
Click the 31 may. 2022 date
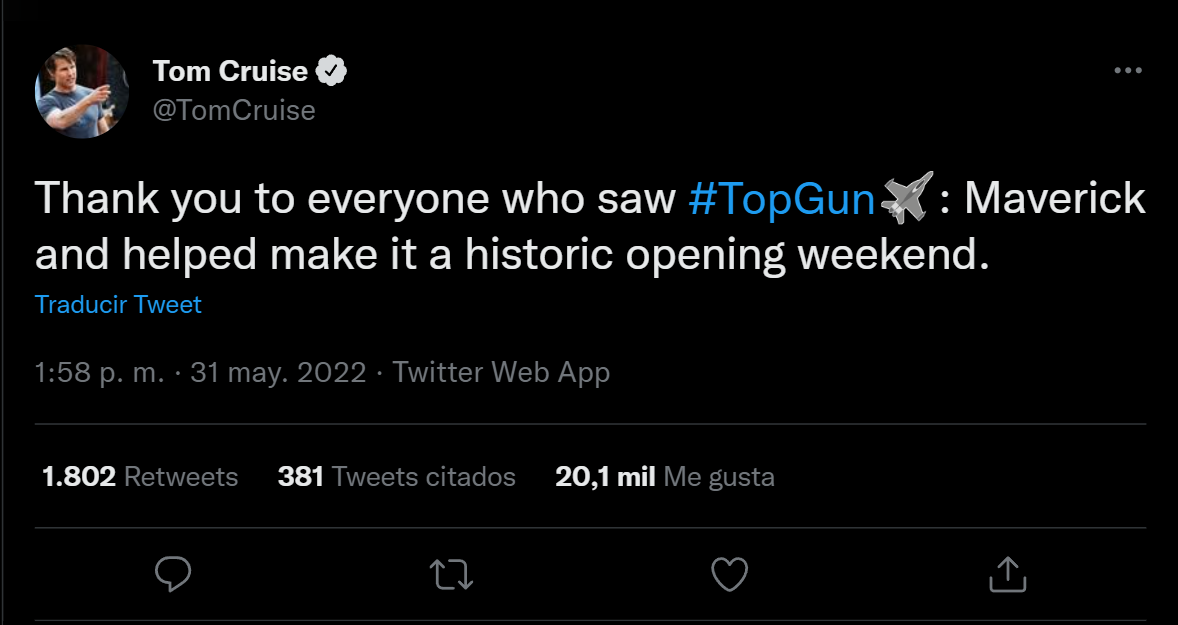[278, 373]
